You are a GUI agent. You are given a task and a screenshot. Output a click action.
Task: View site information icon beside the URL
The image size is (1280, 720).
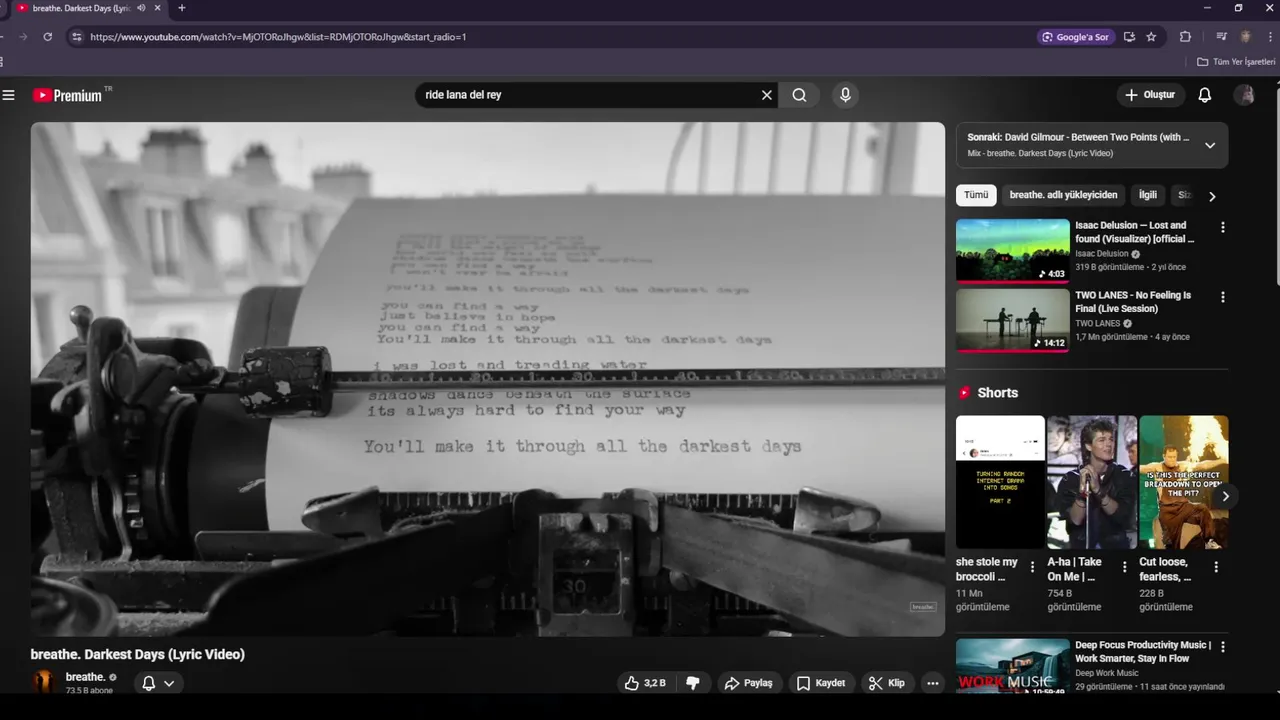[x=76, y=37]
